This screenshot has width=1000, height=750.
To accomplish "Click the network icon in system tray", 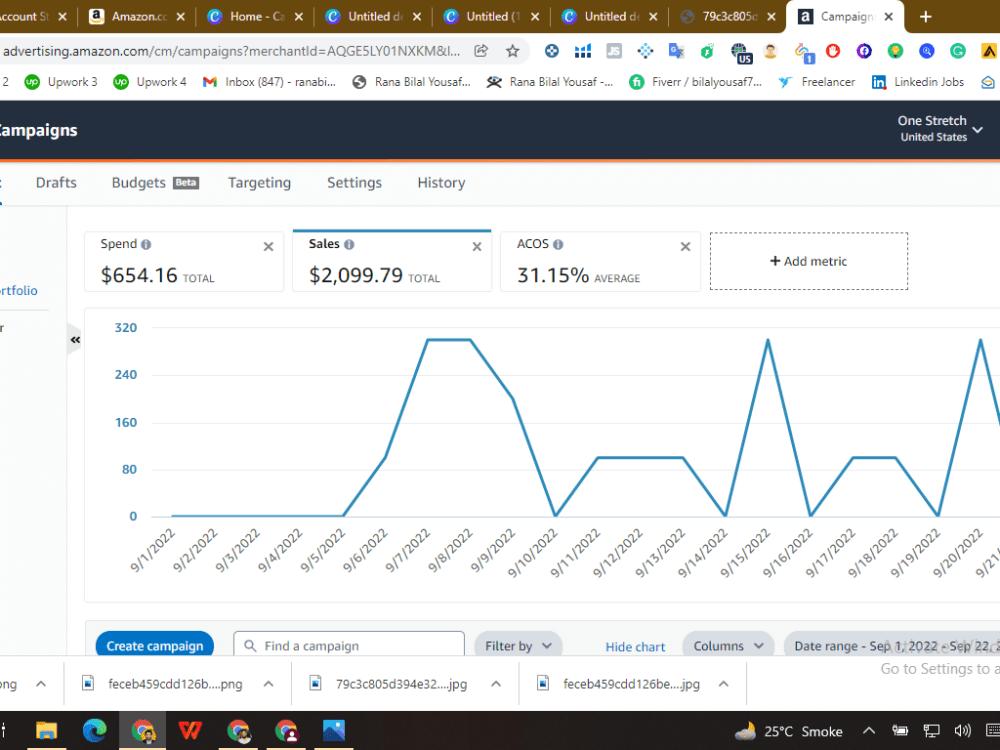I will 932,731.
